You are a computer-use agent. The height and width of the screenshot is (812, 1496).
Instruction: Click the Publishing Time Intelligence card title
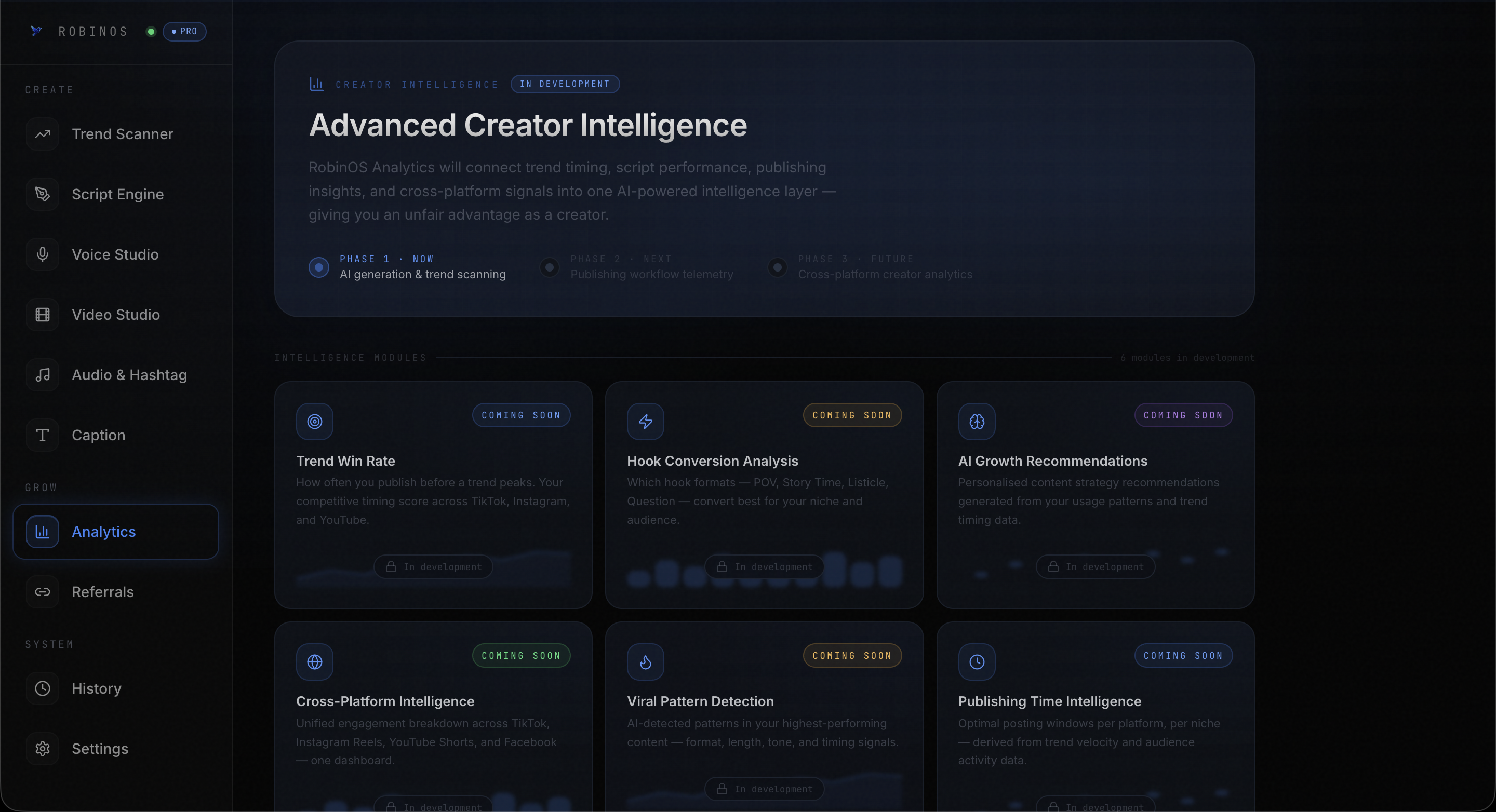1049,701
